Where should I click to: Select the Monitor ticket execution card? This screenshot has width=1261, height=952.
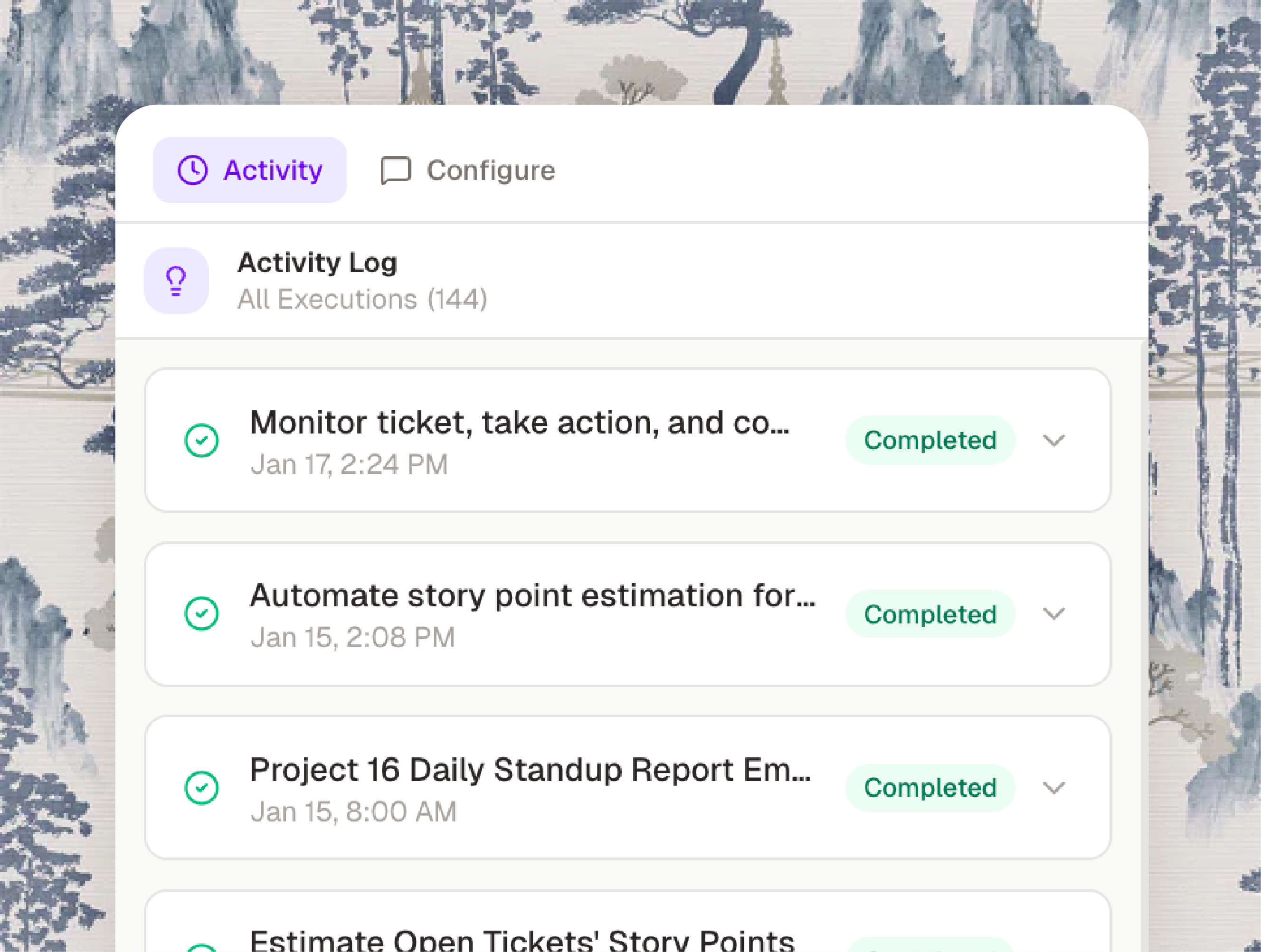627,441
